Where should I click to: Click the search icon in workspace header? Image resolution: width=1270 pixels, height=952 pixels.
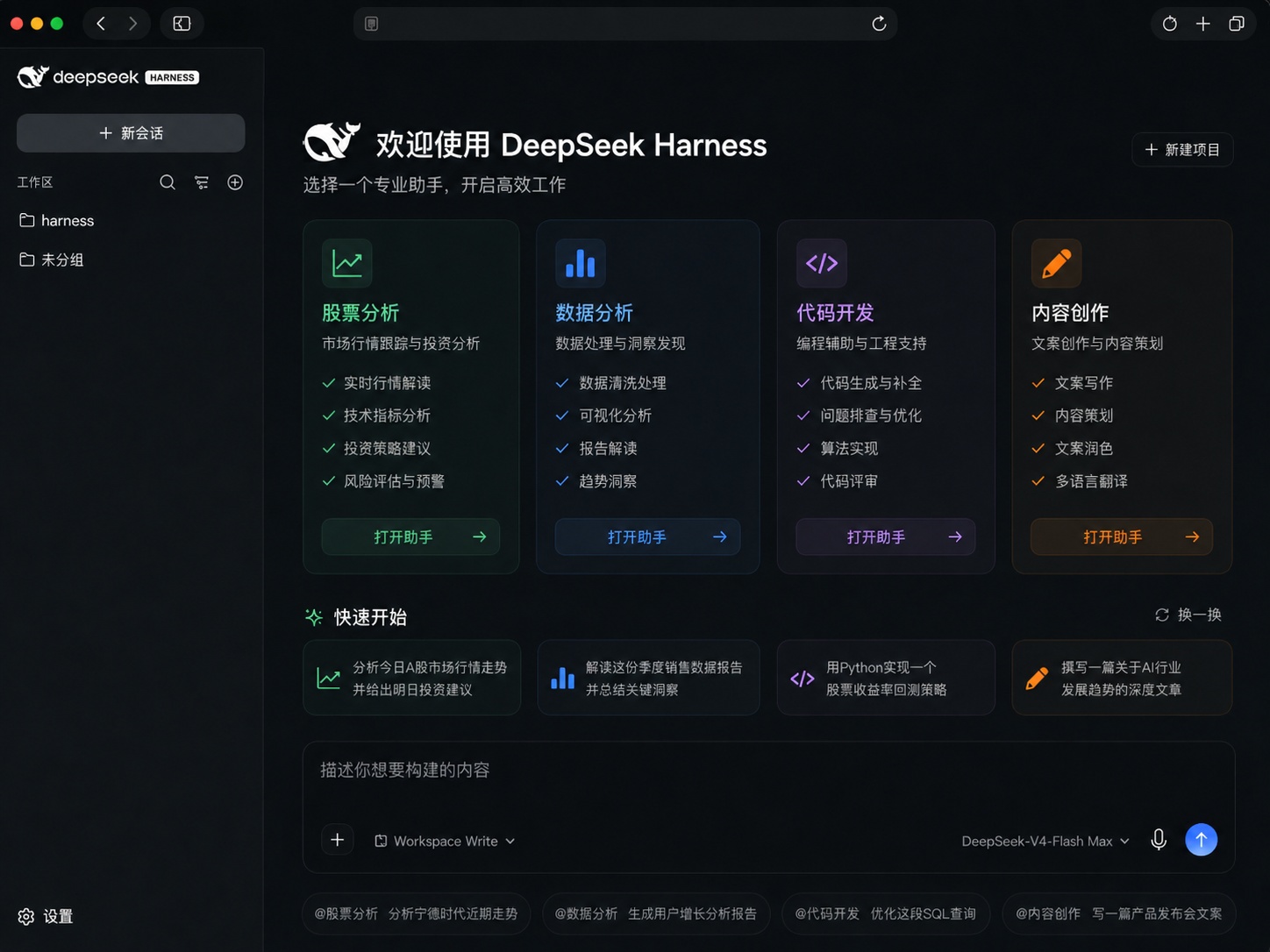168,182
